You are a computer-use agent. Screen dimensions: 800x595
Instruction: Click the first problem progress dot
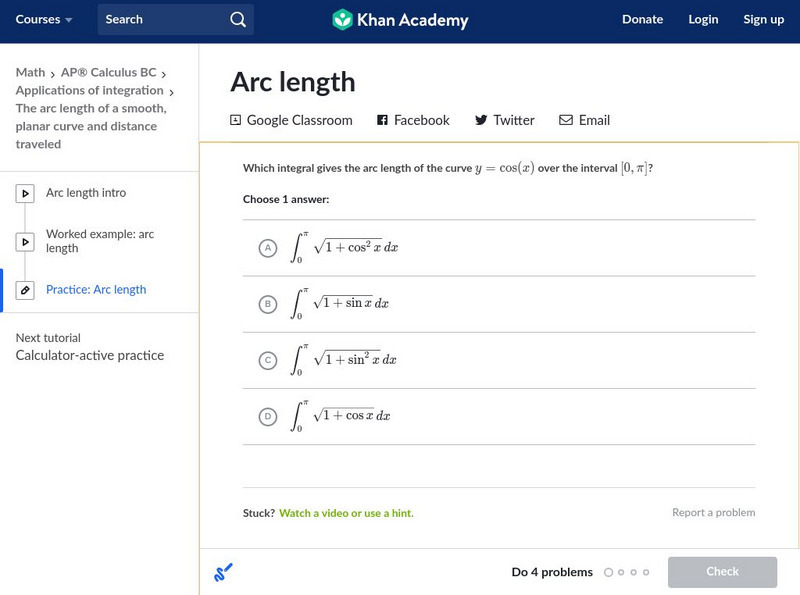(608, 572)
